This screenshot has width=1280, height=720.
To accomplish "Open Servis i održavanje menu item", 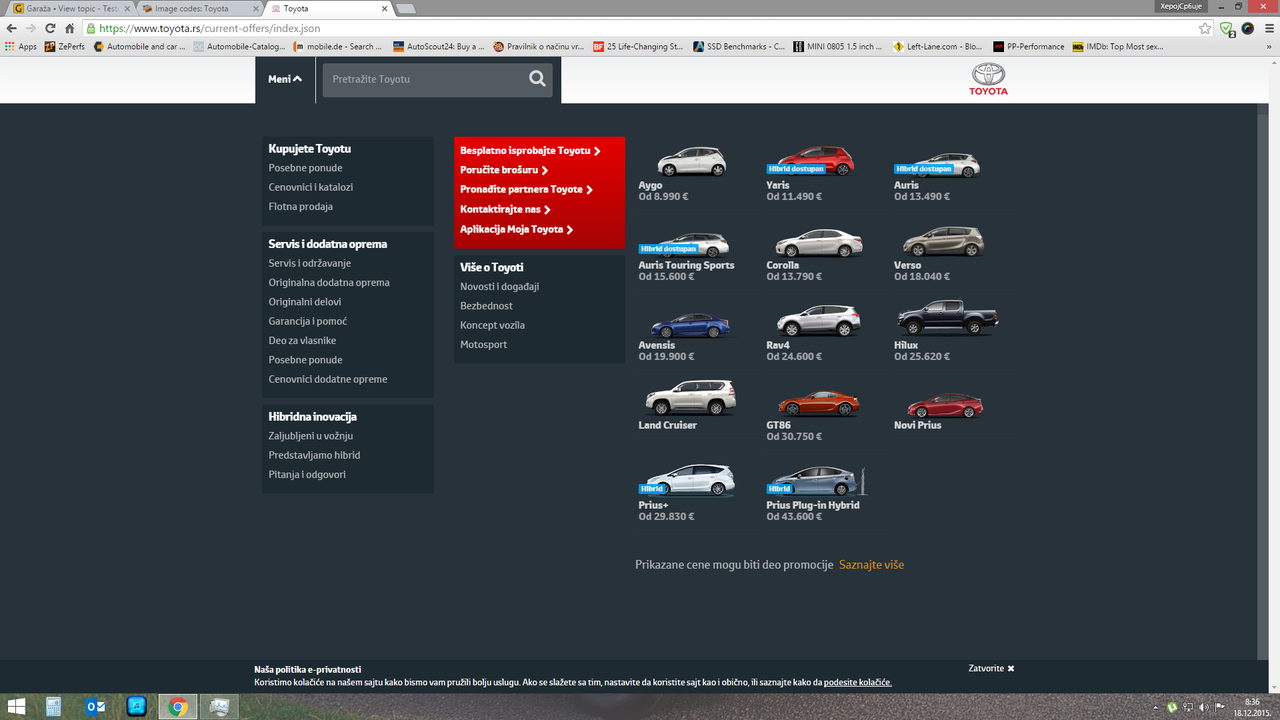I will [x=310, y=263].
